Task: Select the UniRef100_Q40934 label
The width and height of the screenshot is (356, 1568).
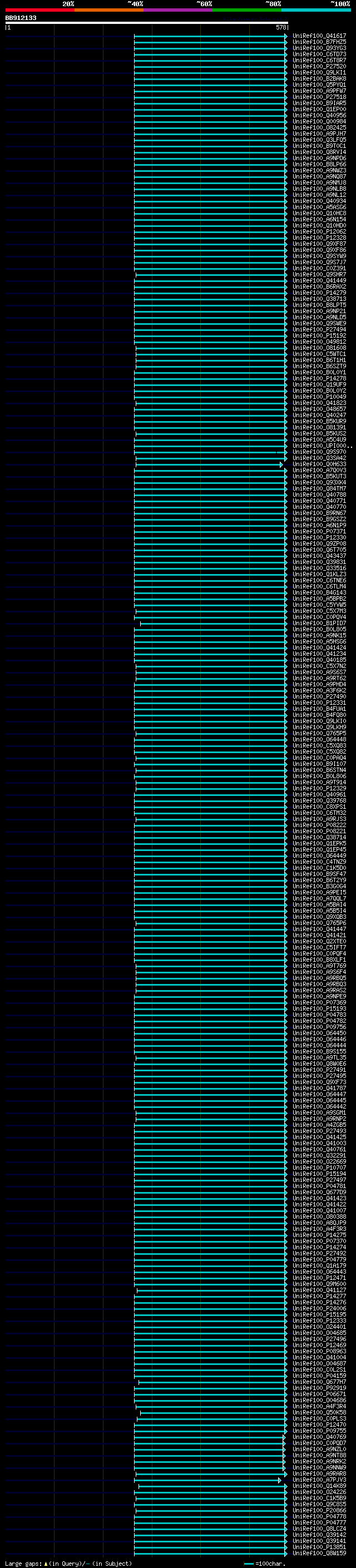Action: [x=319, y=201]
